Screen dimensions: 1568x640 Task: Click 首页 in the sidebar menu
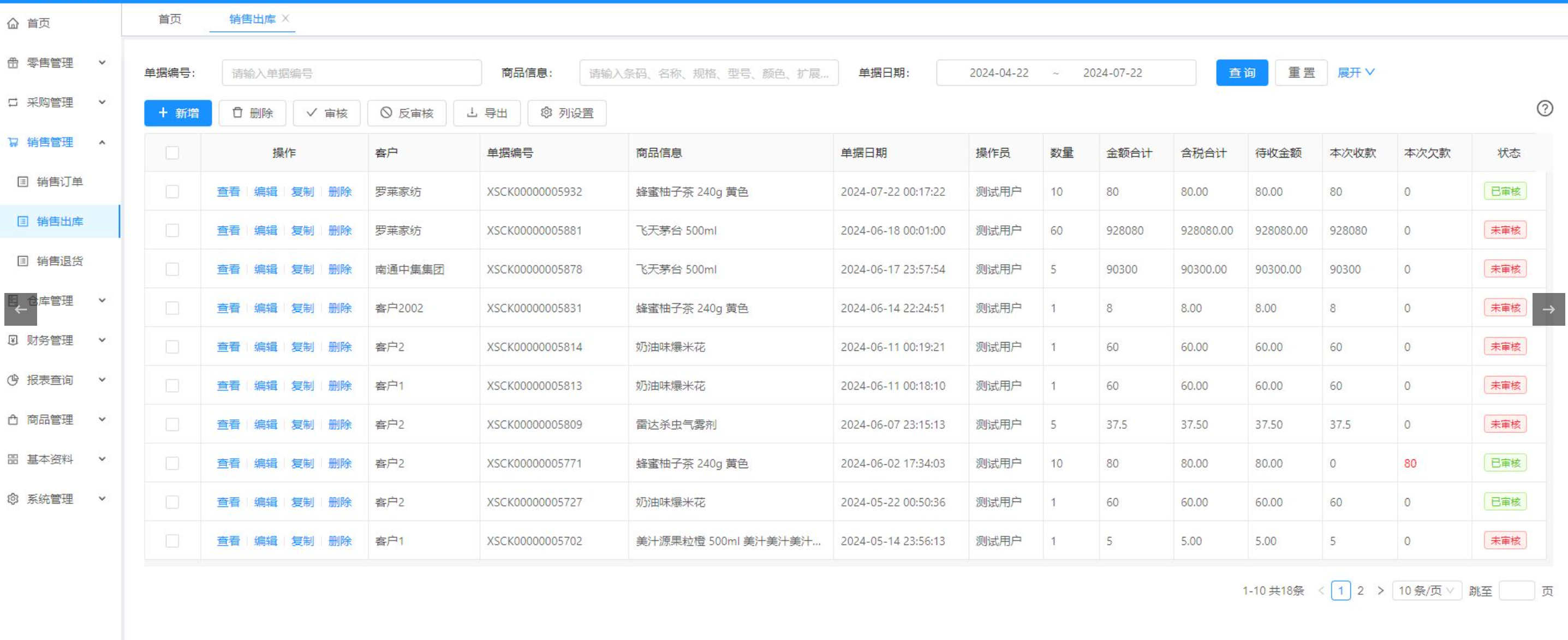pos(38,23)
